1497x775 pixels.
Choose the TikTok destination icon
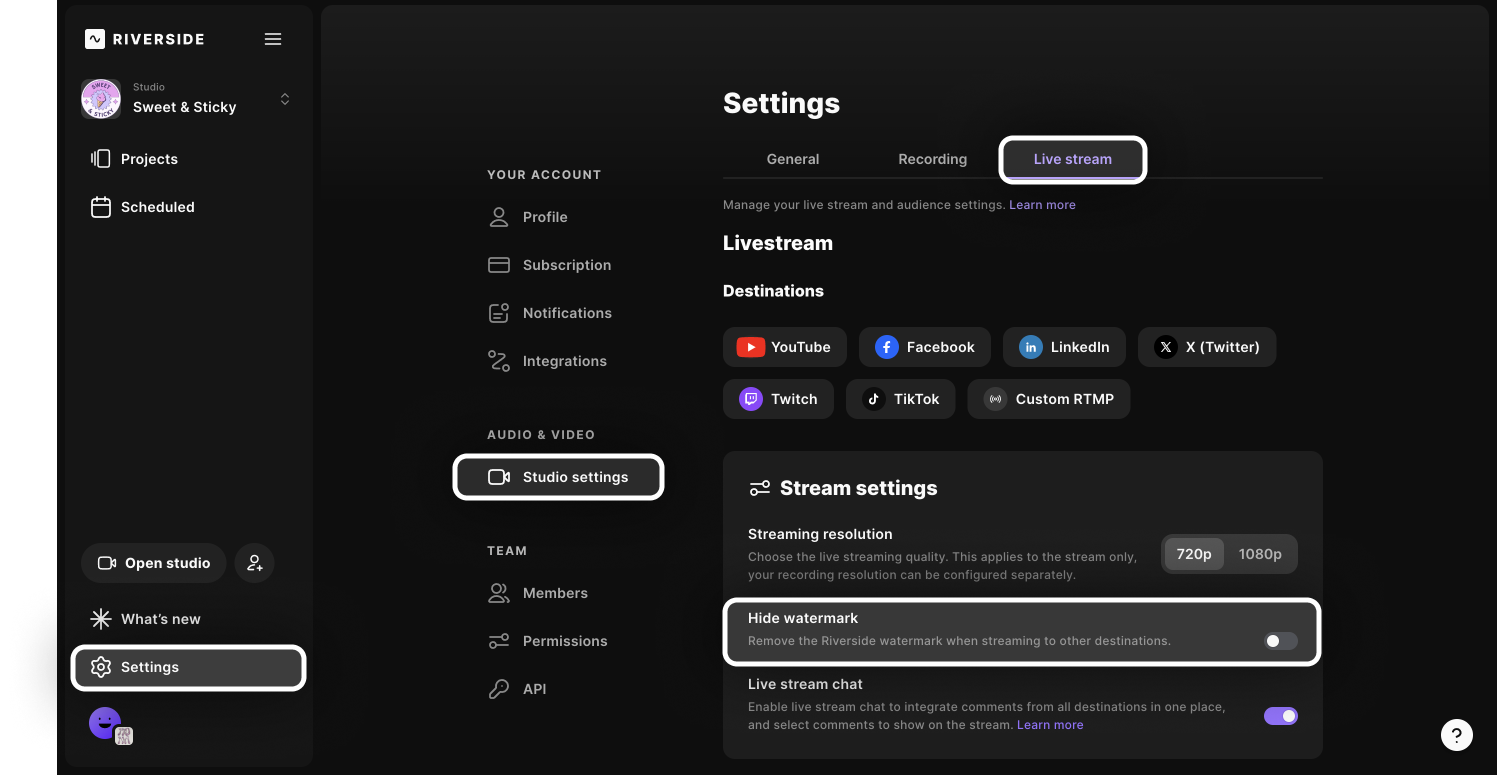pyautogui.click(x=874, y=399)
